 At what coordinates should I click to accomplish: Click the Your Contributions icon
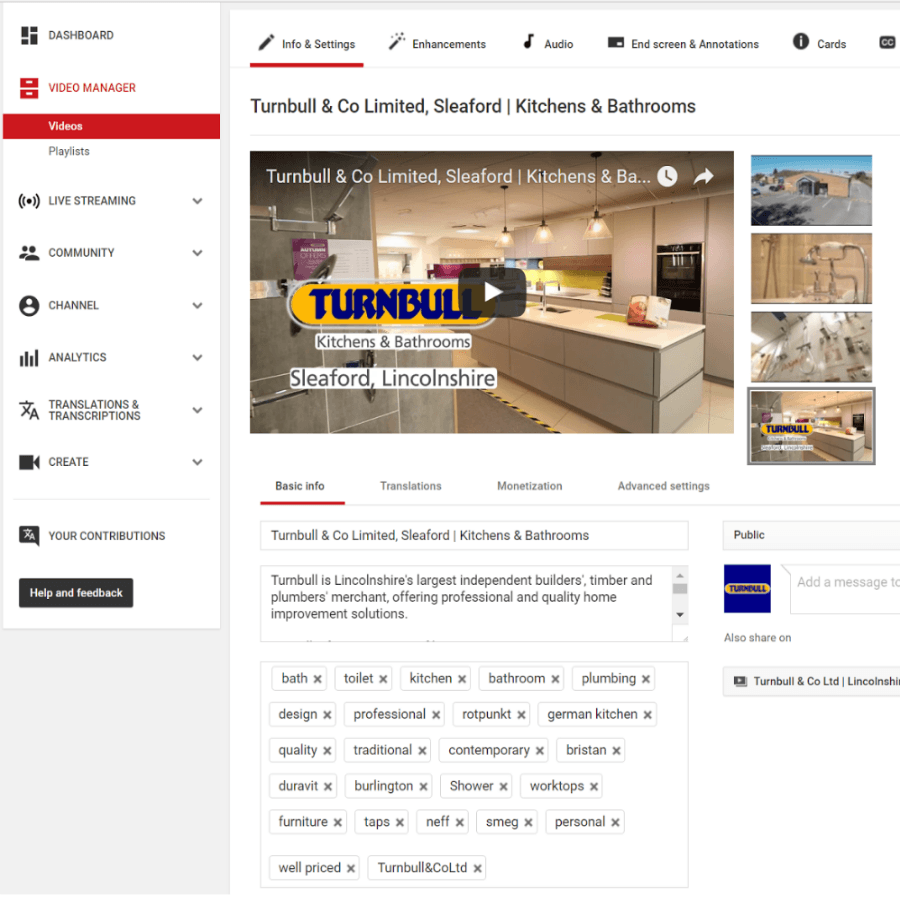tap(29, 536)
